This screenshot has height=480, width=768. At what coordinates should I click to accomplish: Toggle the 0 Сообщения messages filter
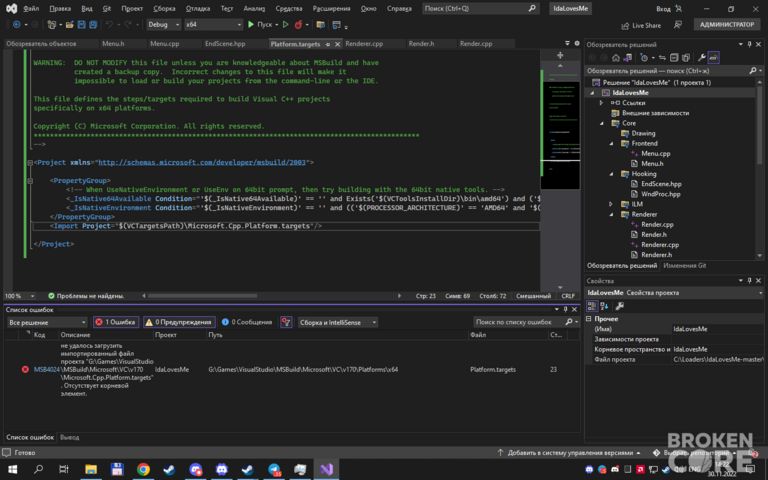(246, 322)
